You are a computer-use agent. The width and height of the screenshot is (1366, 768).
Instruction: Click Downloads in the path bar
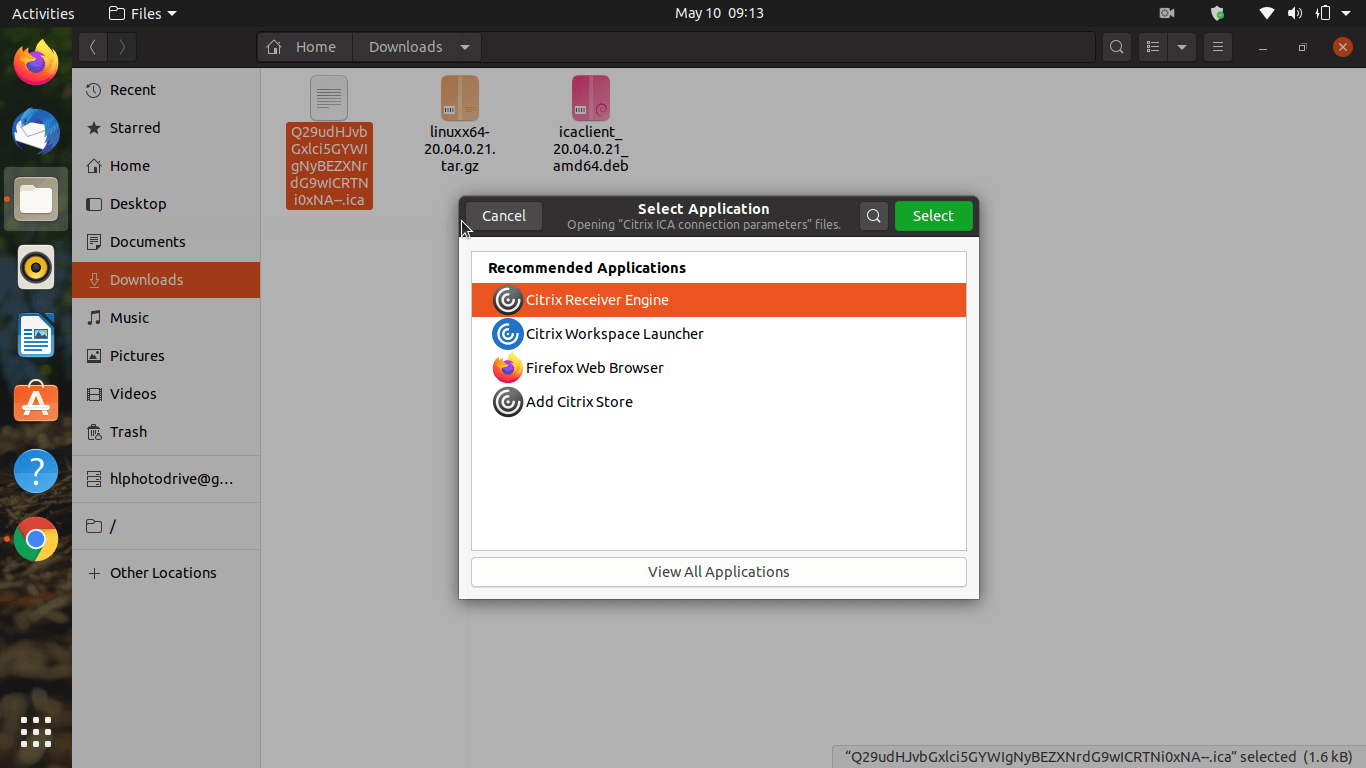click(x=406, y=47)
